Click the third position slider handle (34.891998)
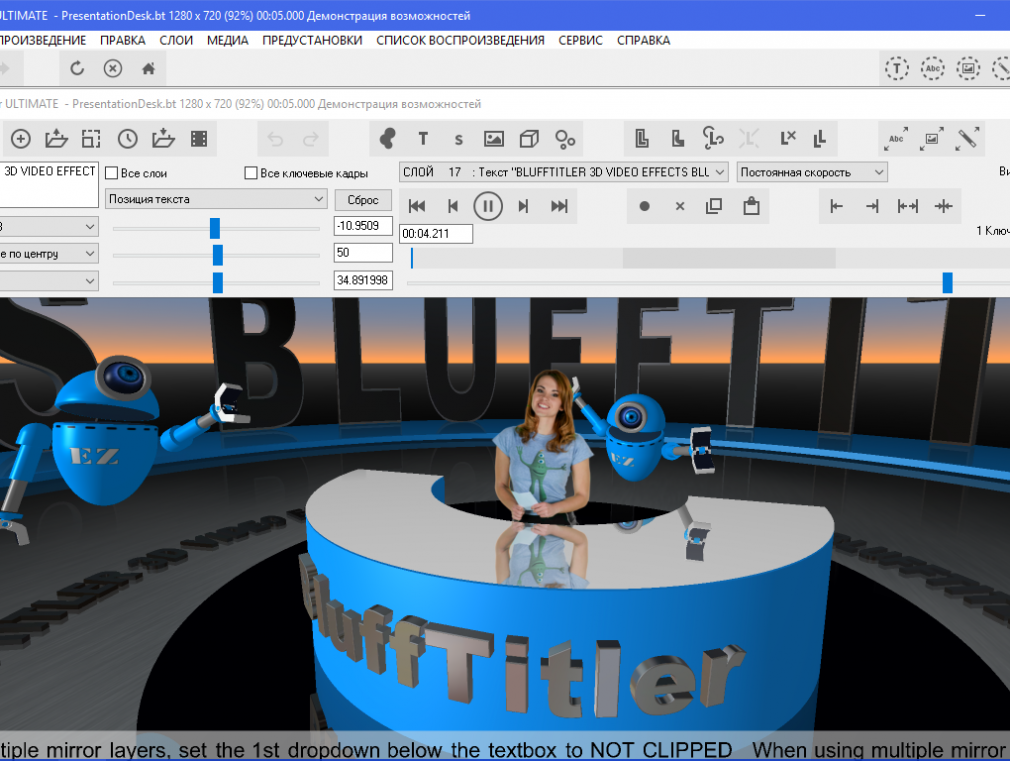Screen dimensions: 1010x761 pyautogui.click(x=218, y=282)
